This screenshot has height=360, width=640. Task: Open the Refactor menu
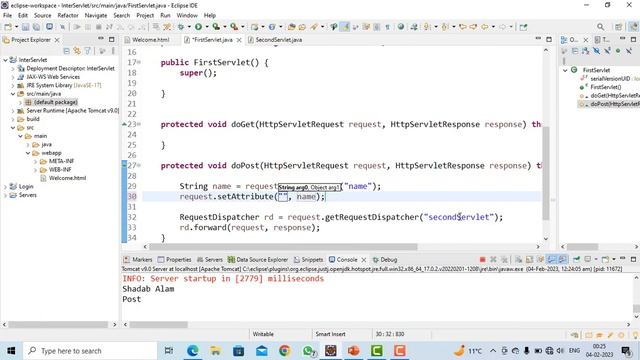68,15
